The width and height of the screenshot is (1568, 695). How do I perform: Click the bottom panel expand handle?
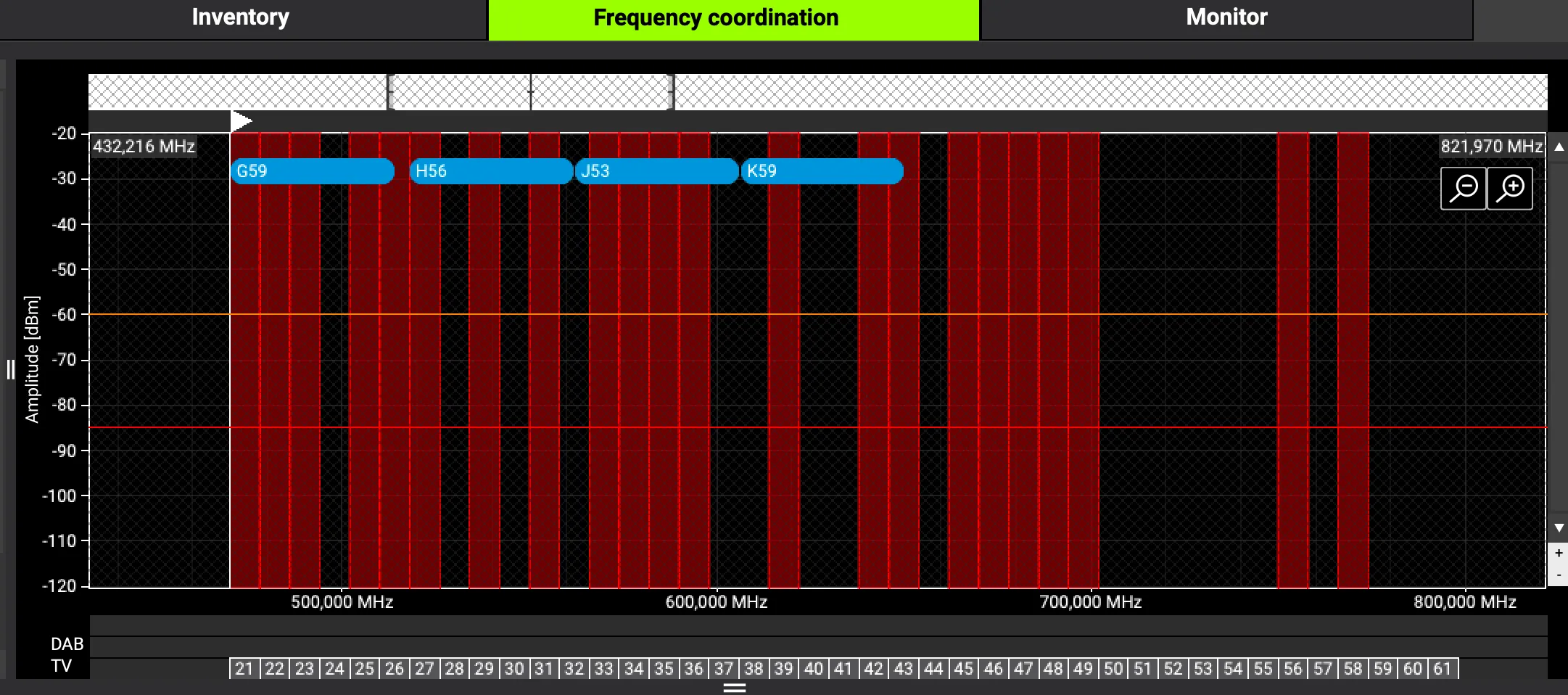(735, 687)
